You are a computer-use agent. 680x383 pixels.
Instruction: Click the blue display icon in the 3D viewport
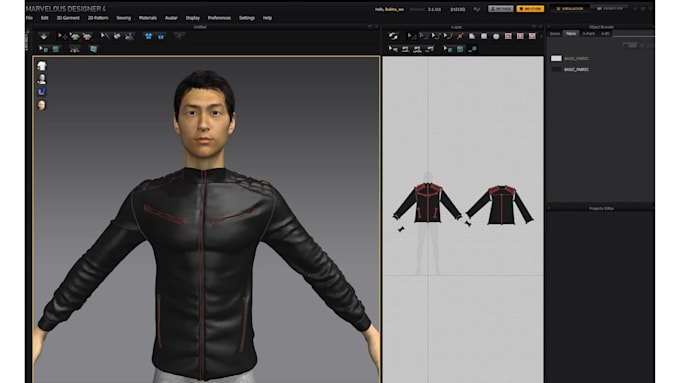tap(42, 92)
